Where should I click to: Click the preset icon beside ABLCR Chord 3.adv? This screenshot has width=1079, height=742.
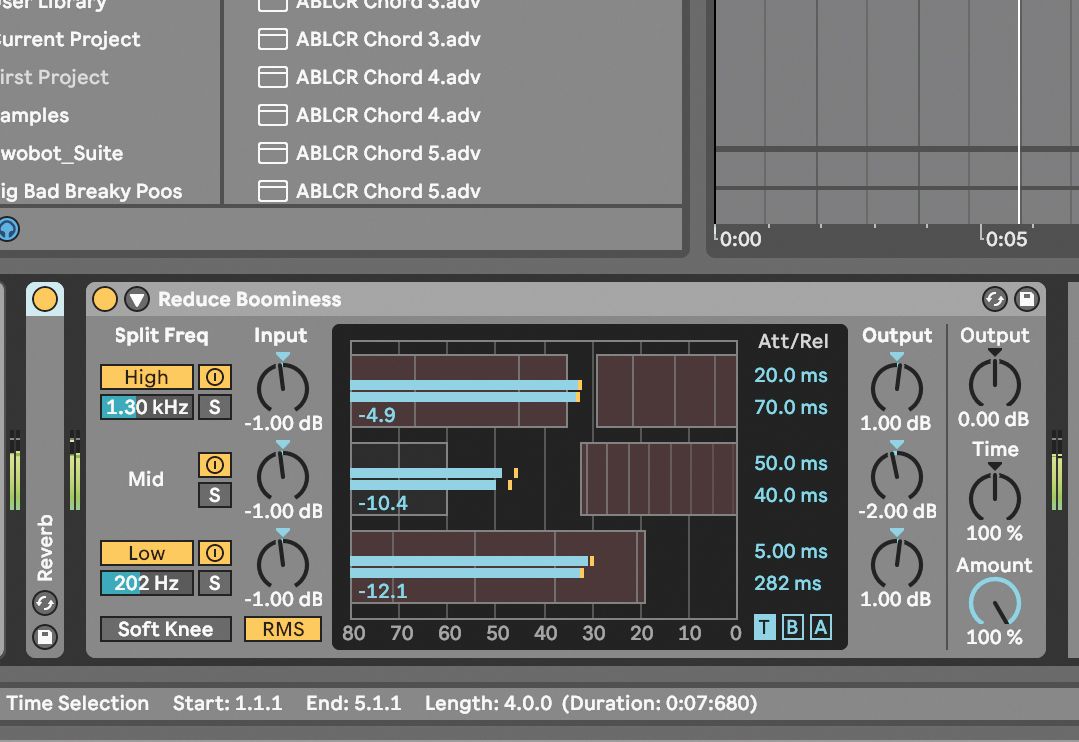[271, 39]
